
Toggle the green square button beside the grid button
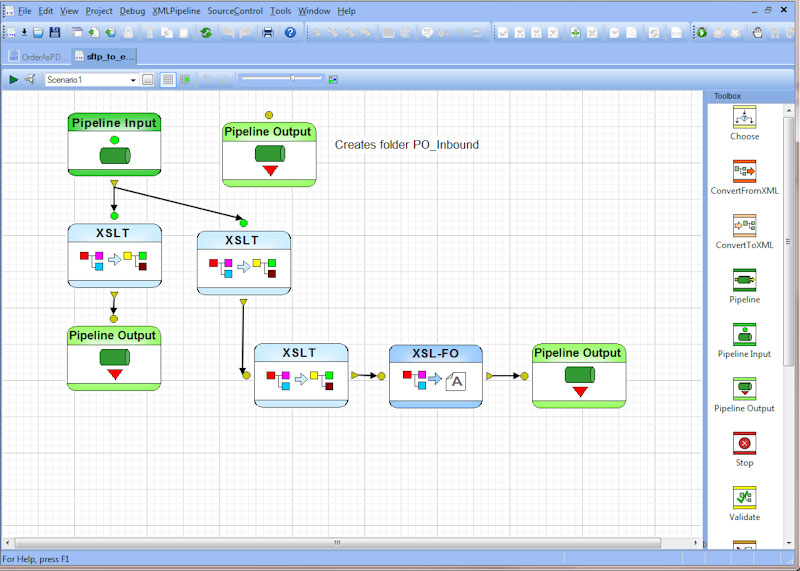click(184, 79)
